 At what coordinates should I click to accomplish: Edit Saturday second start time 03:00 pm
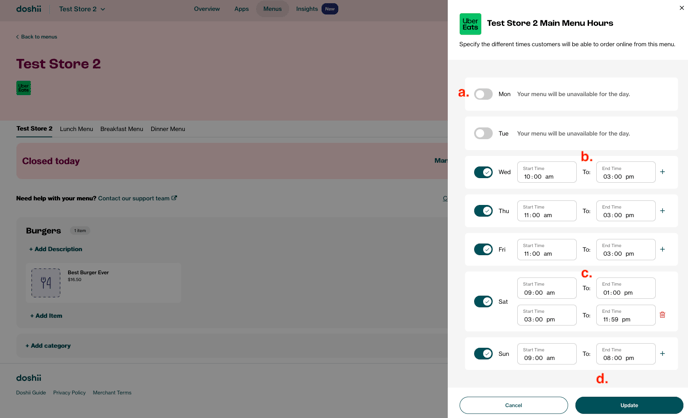tap(547, 315)
